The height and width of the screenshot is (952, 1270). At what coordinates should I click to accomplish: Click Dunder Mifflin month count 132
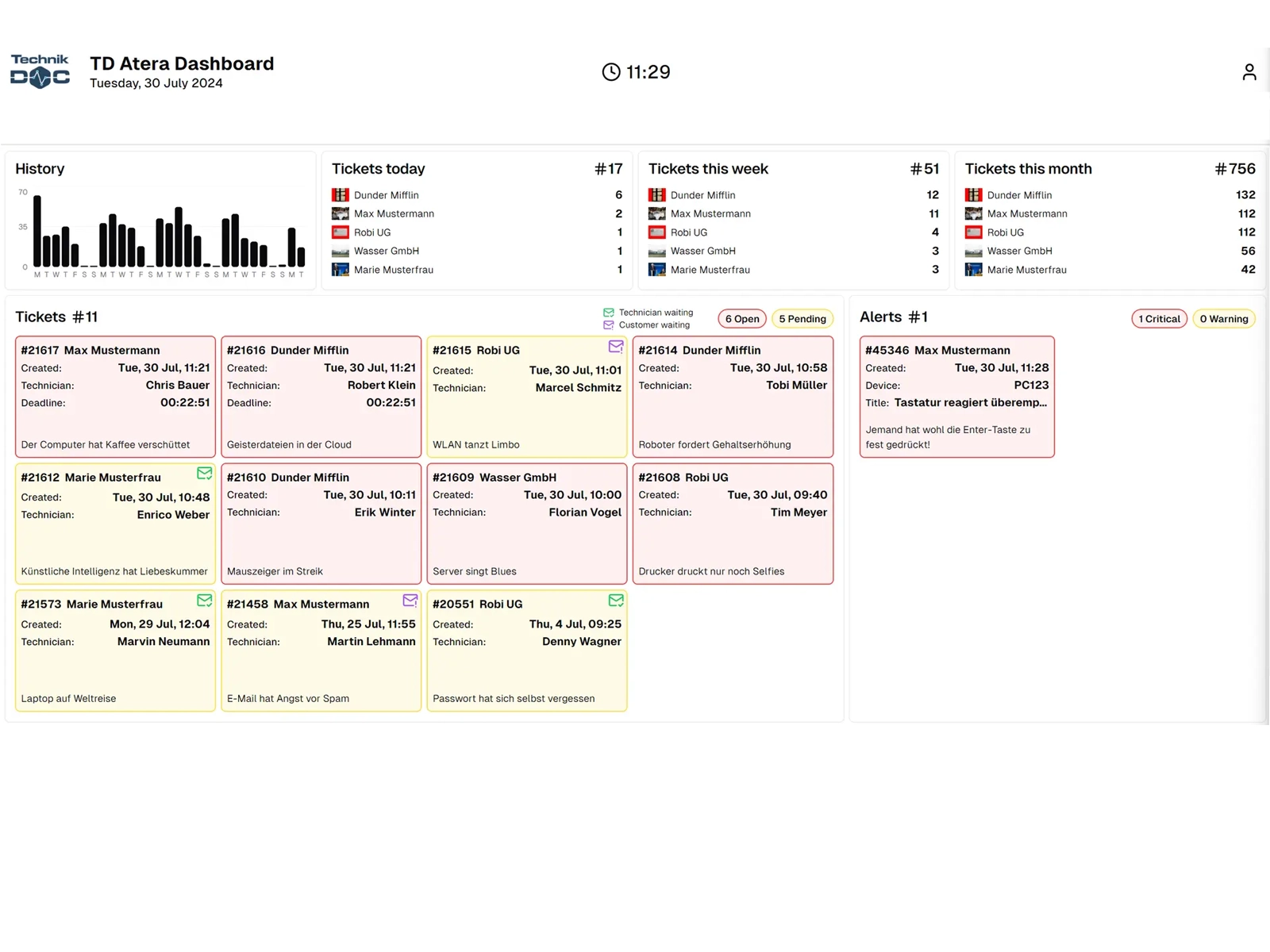point(1245,195)
